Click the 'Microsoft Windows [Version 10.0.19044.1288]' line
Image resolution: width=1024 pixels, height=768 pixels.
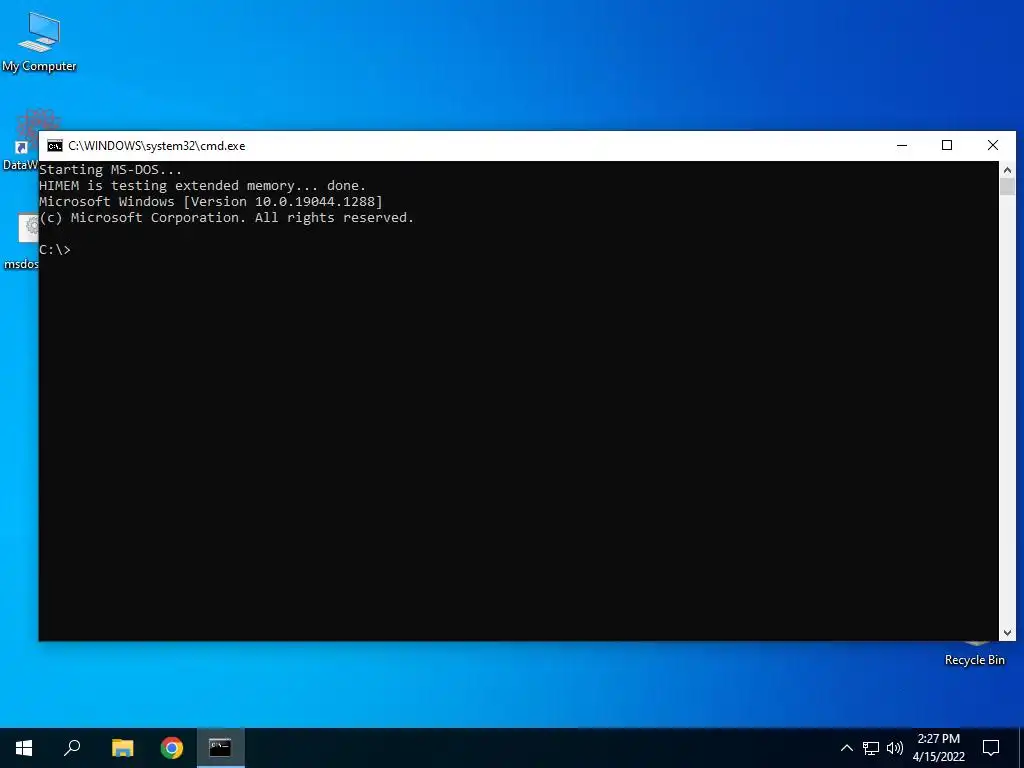[211, 202]
